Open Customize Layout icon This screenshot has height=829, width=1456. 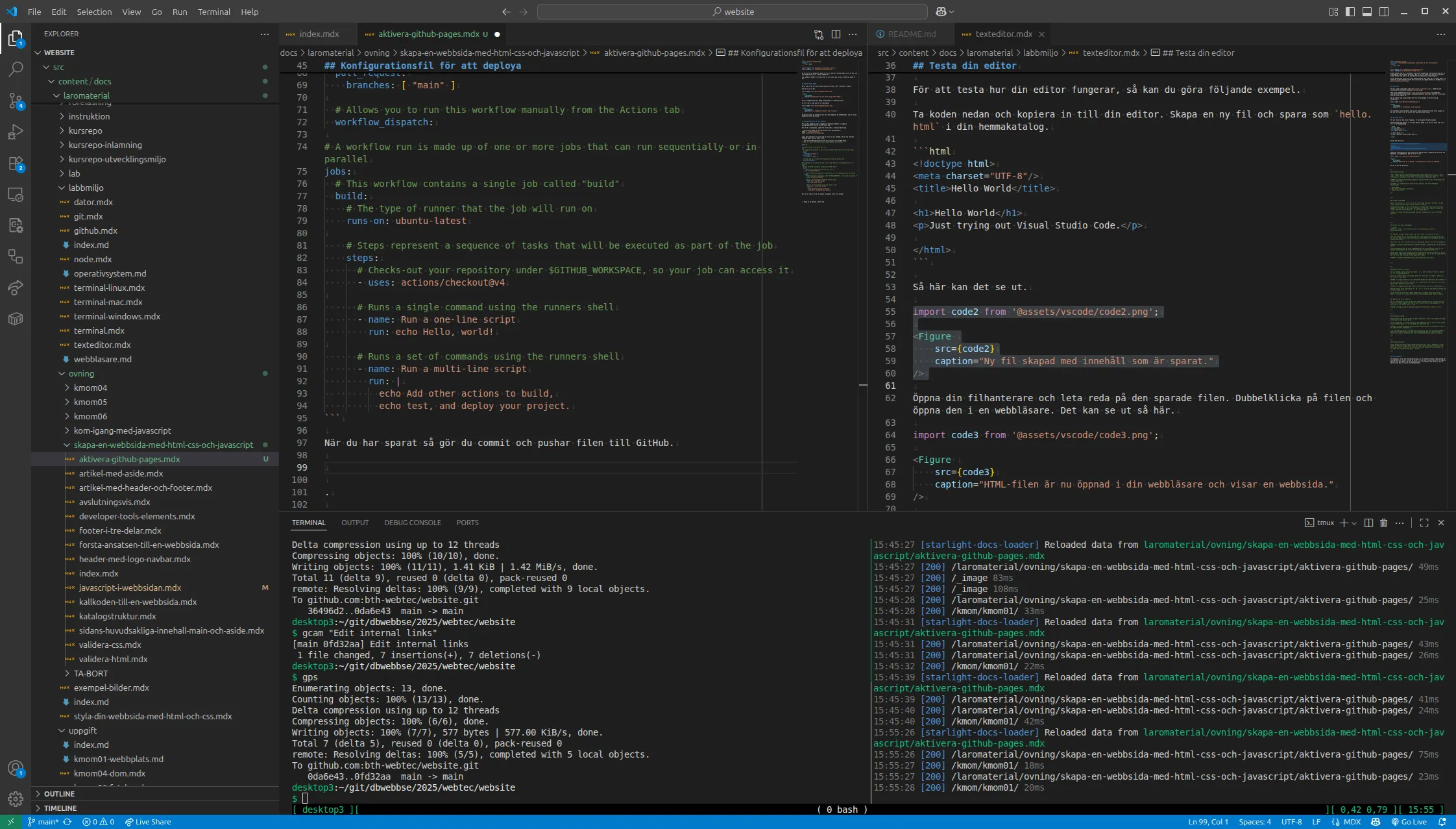pos(1333,12)
